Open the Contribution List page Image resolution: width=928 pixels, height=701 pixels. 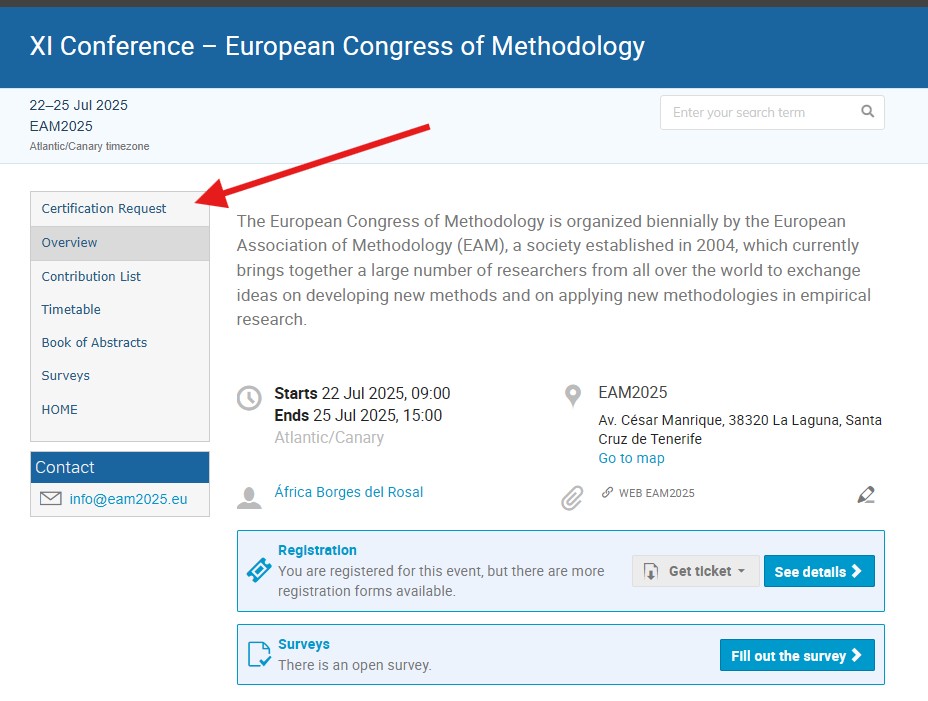pos(91,276)
